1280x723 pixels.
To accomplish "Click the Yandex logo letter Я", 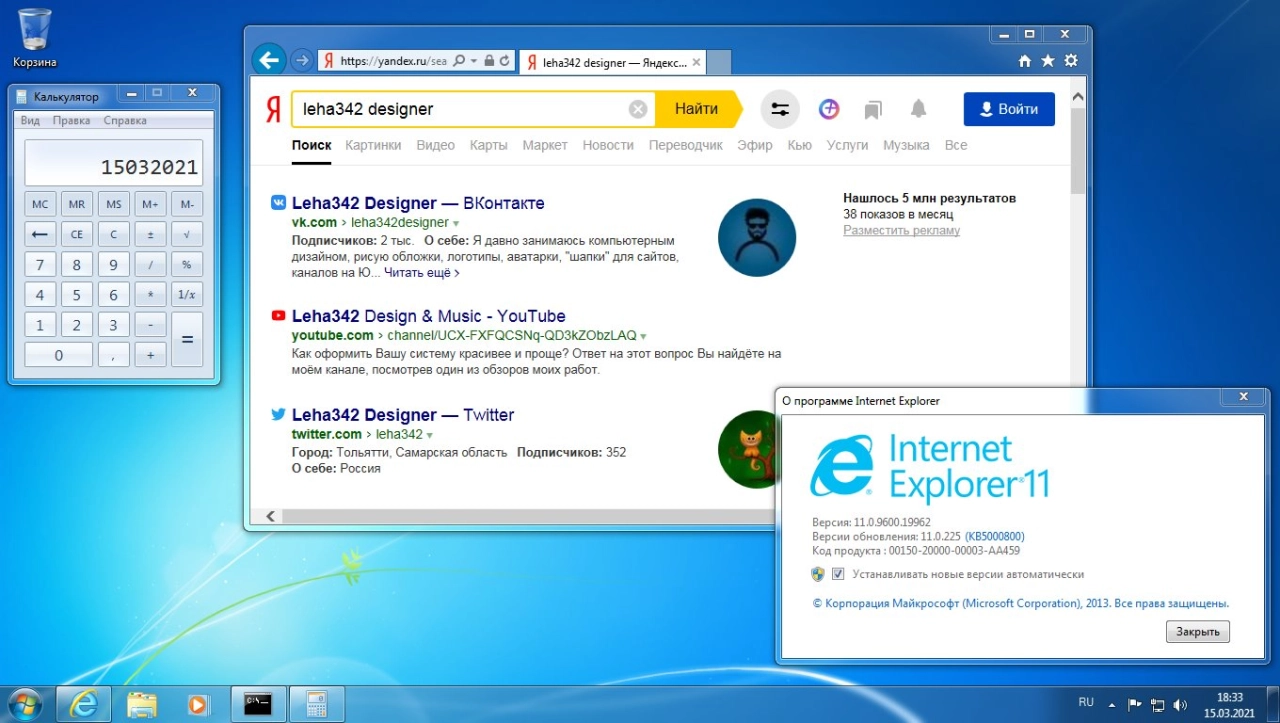I will click(x=272, y=110).
